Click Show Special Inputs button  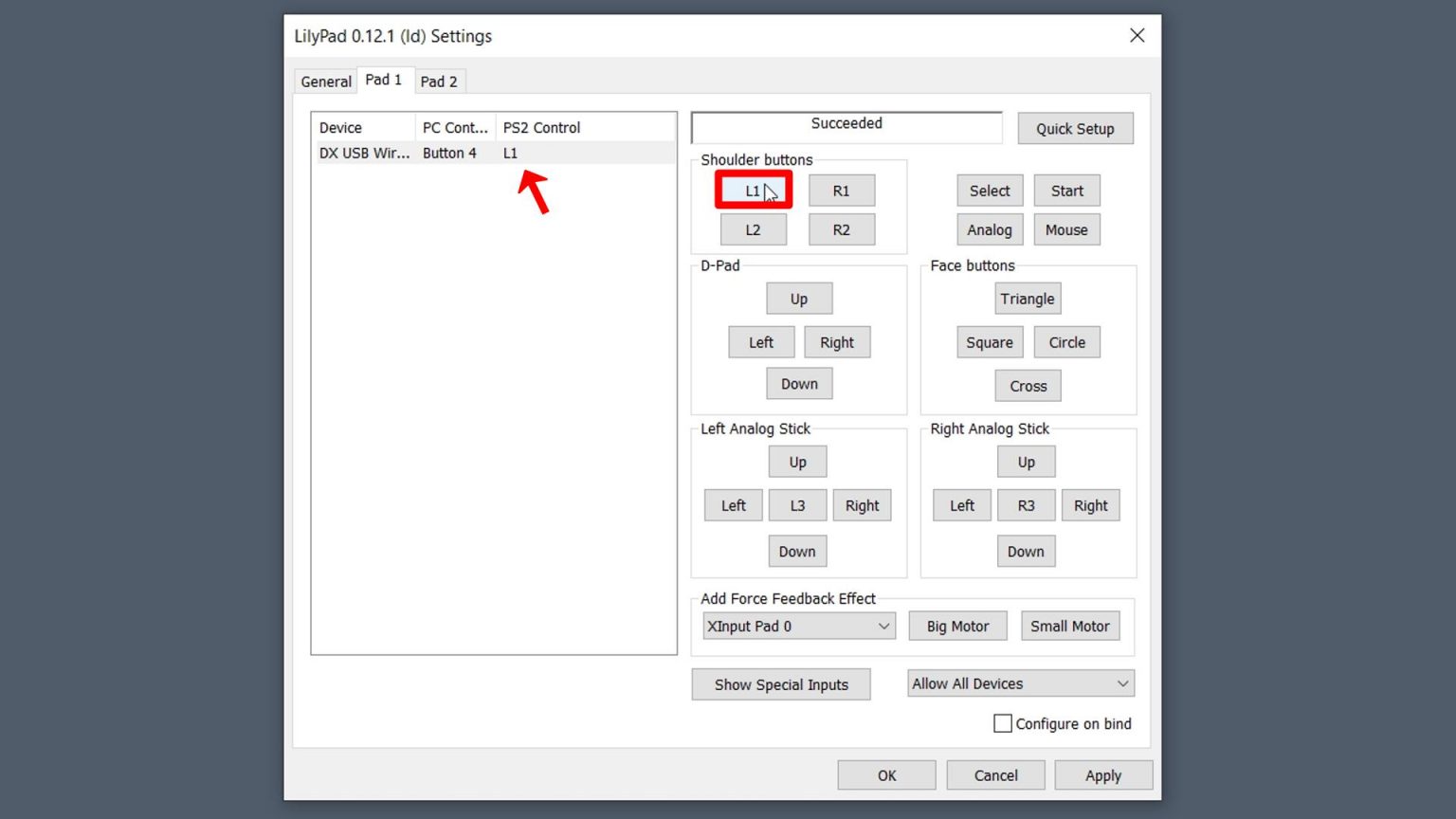coord(780,684)
